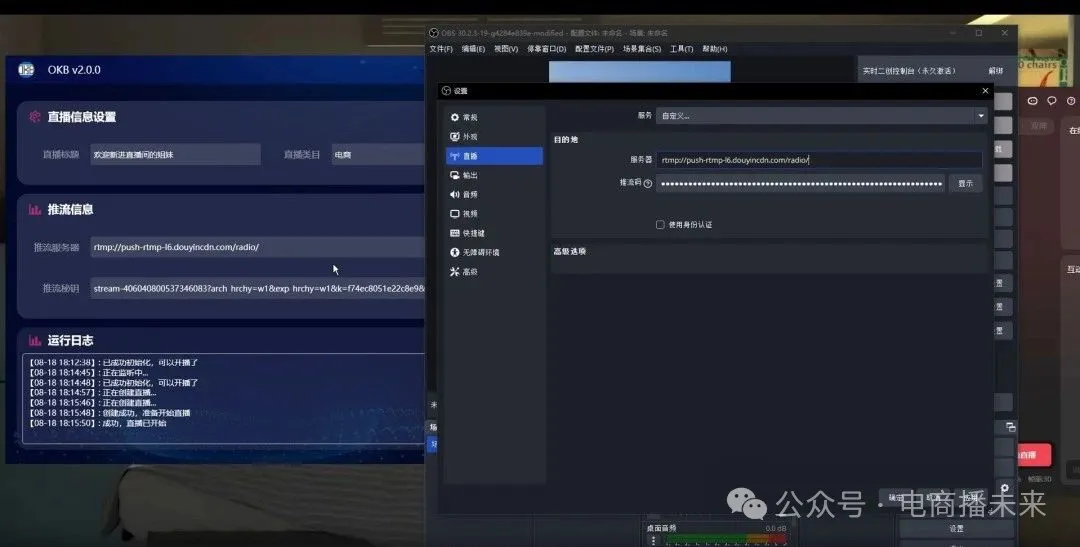Click the 设置 button in OBS controls
Image resolution: width=1080 pixels, height=547 pixels.
point(956,529)
